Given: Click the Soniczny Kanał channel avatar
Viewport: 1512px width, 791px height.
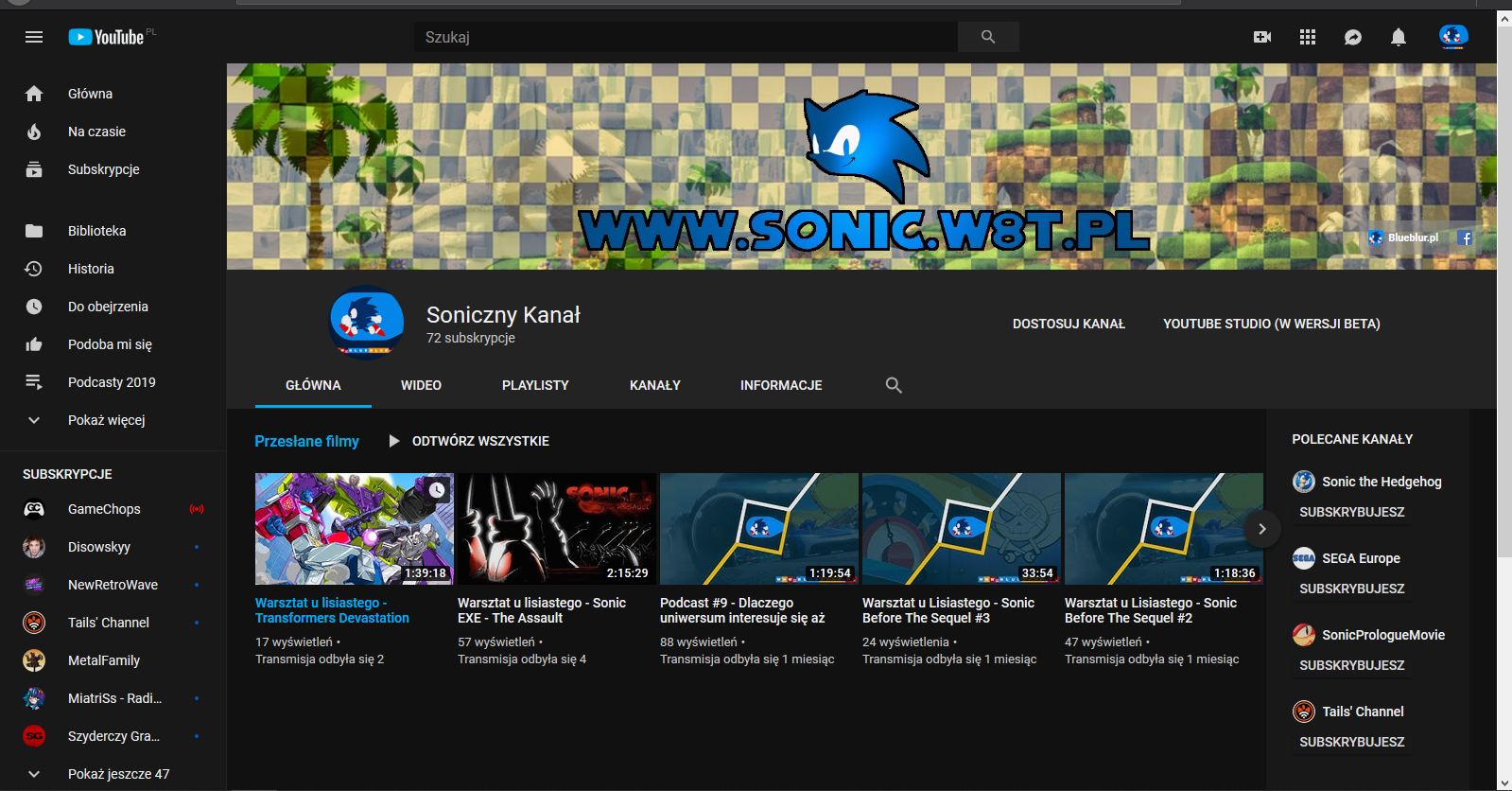Looking at the screenshot, I should pos(367,323).
